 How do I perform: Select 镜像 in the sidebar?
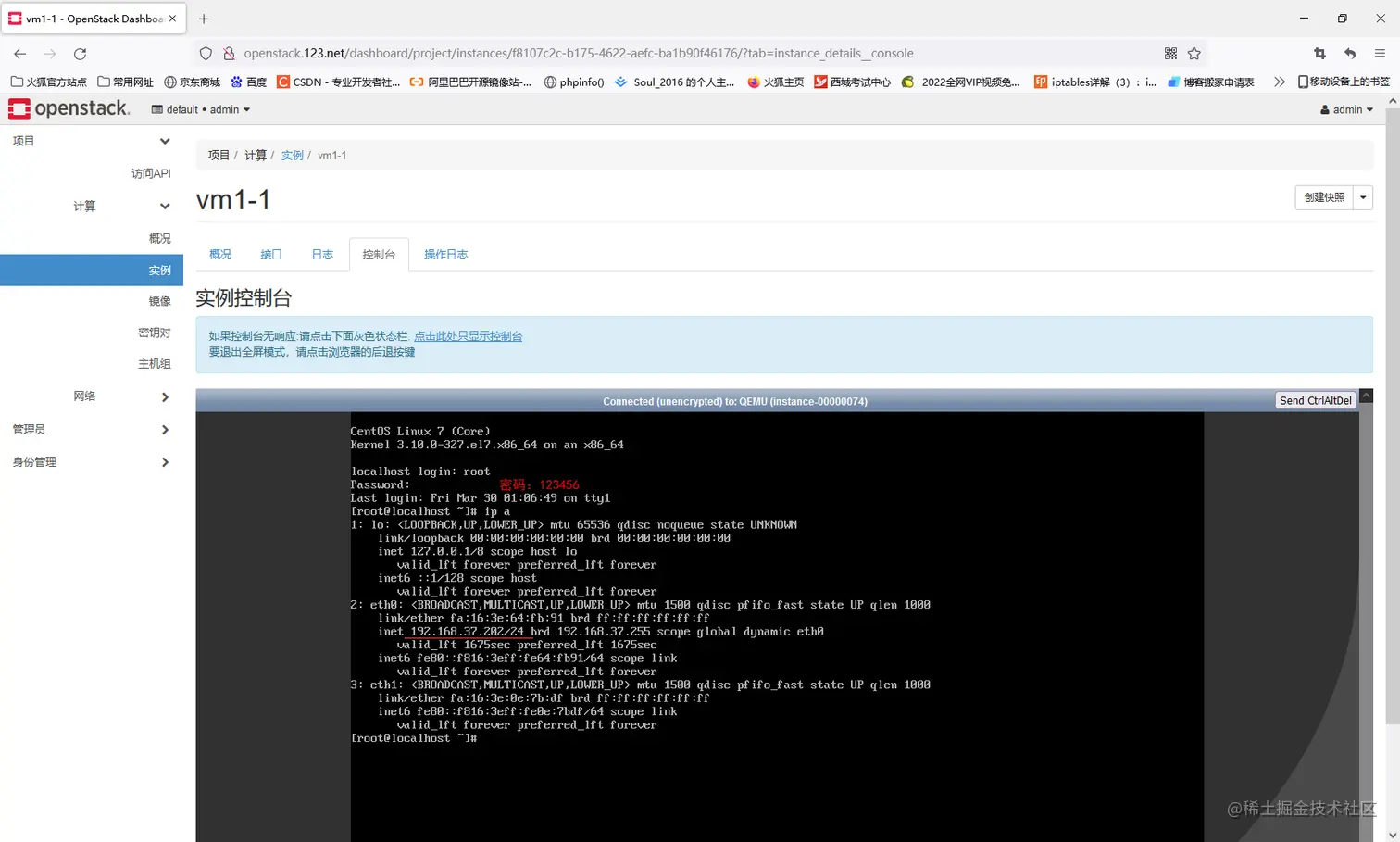click(159, 301)
